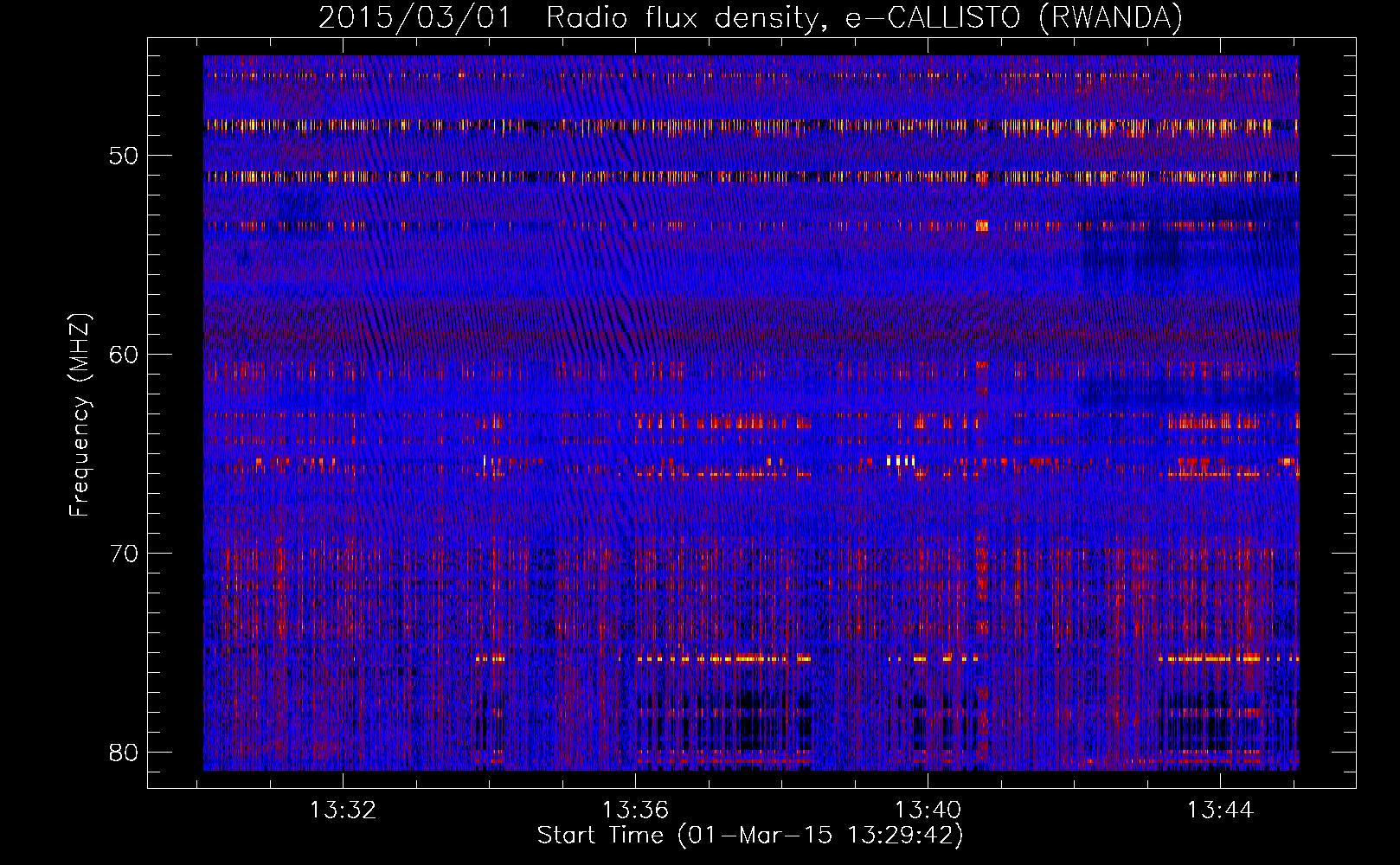Click the 13:36 time tick label
This screenshot has width=1400, height=865.
tap(636, 811)
